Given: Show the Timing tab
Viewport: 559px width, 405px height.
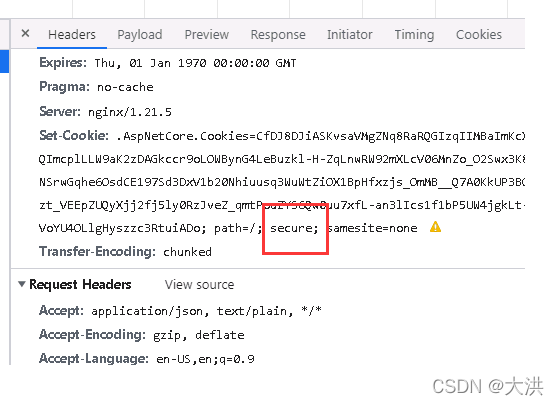Looking at the screenshot, I should (x=414, y=35).
